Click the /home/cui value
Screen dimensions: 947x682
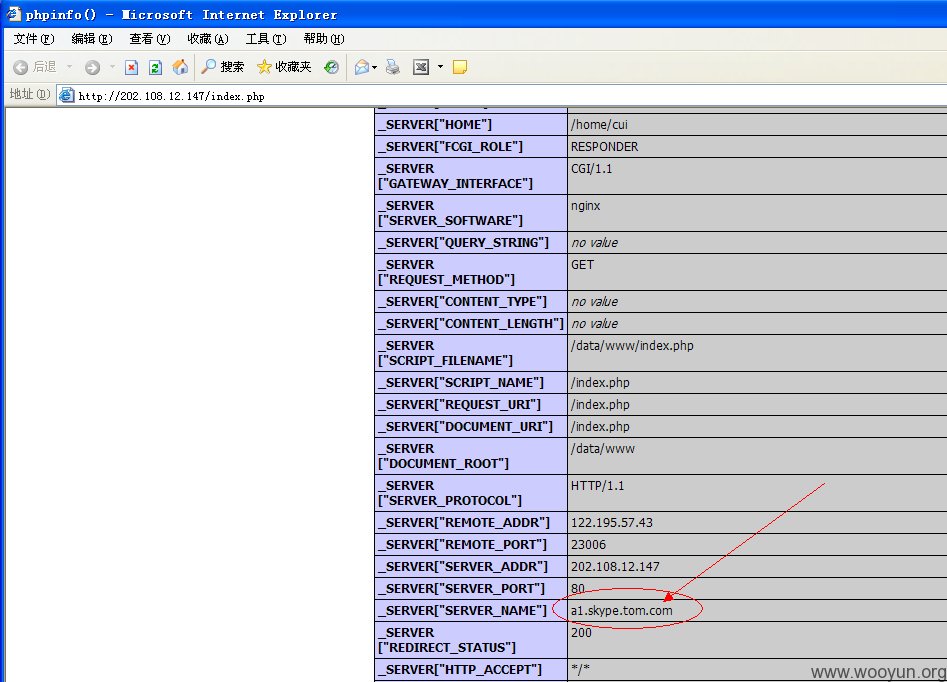[x=599, y=124]
